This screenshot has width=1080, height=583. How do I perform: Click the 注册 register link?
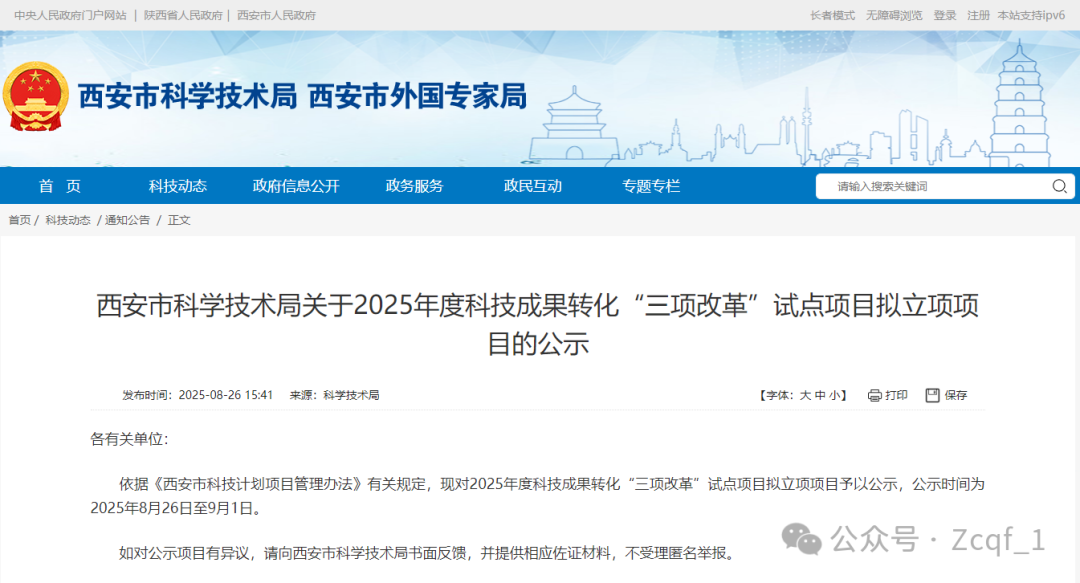976,15
